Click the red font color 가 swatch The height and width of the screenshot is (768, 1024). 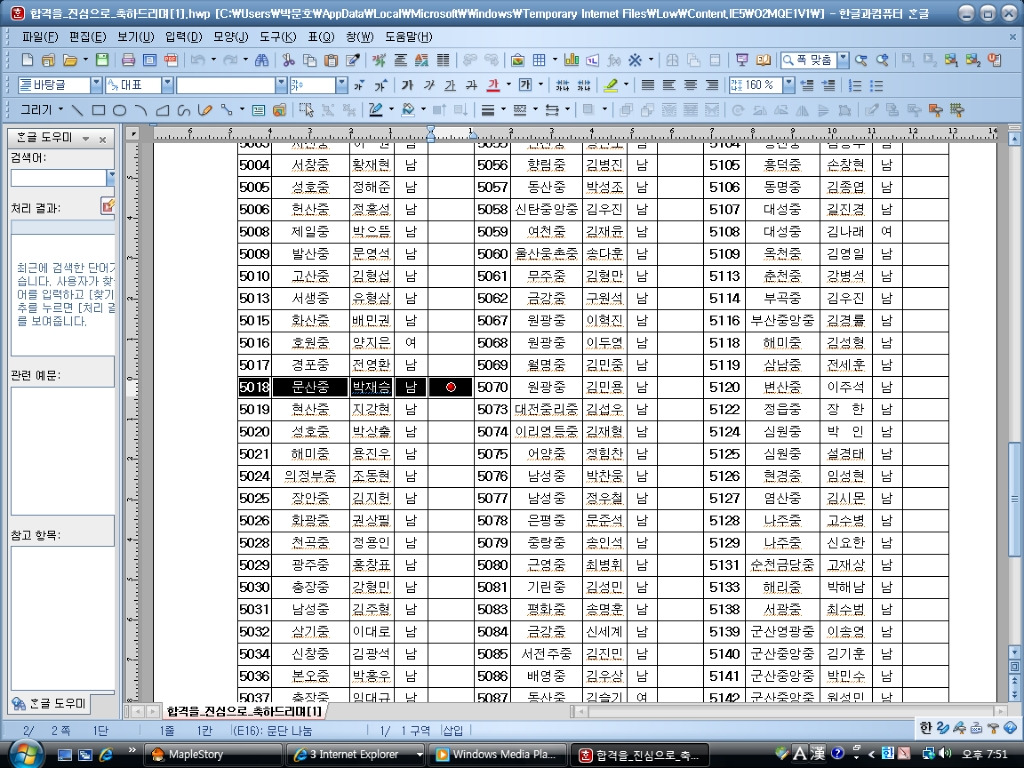tap(493, 85)
